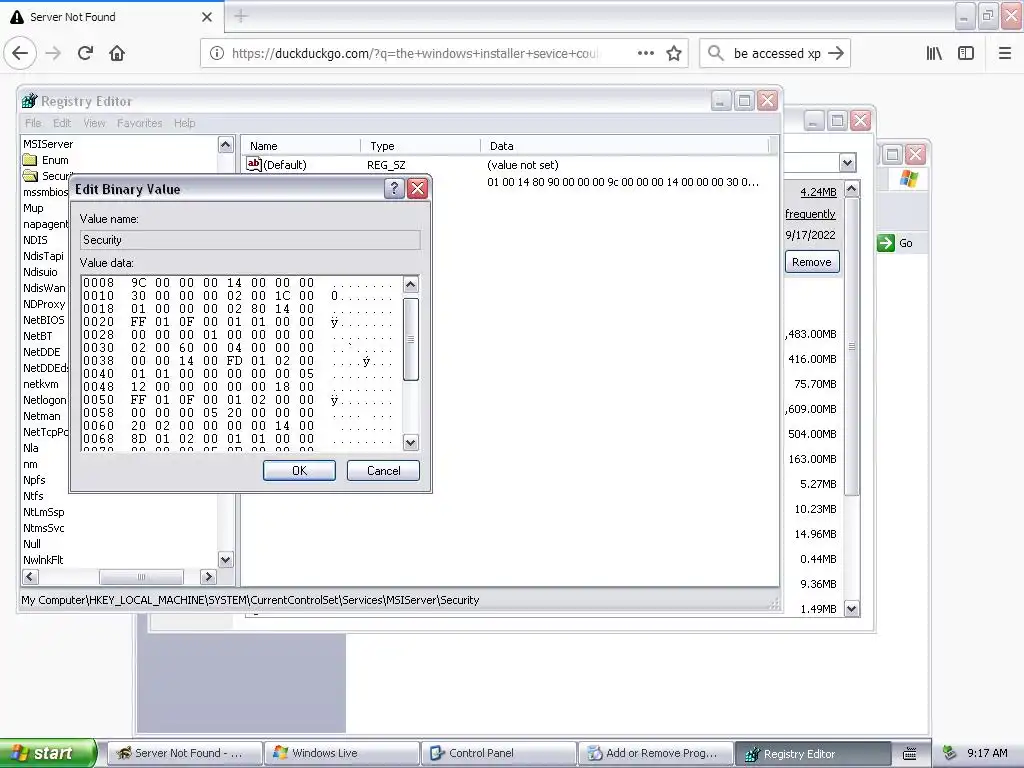The image size is (1024, 768).
Task: Click the search magnifier icon
Action: (x=716, y=54)
